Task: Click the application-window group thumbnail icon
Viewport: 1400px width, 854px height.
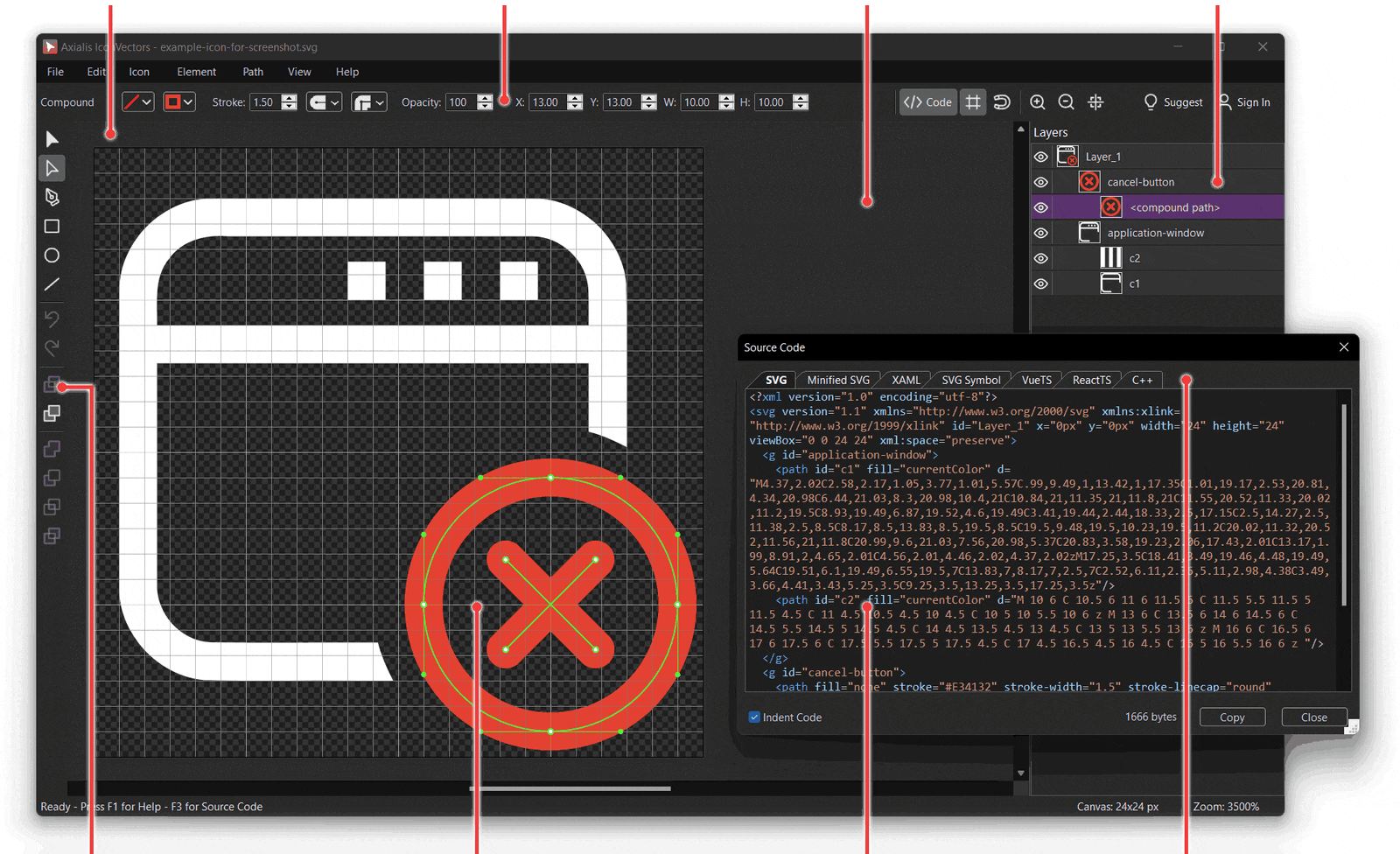Action: pyautogui.click(x=1088, y=233)
